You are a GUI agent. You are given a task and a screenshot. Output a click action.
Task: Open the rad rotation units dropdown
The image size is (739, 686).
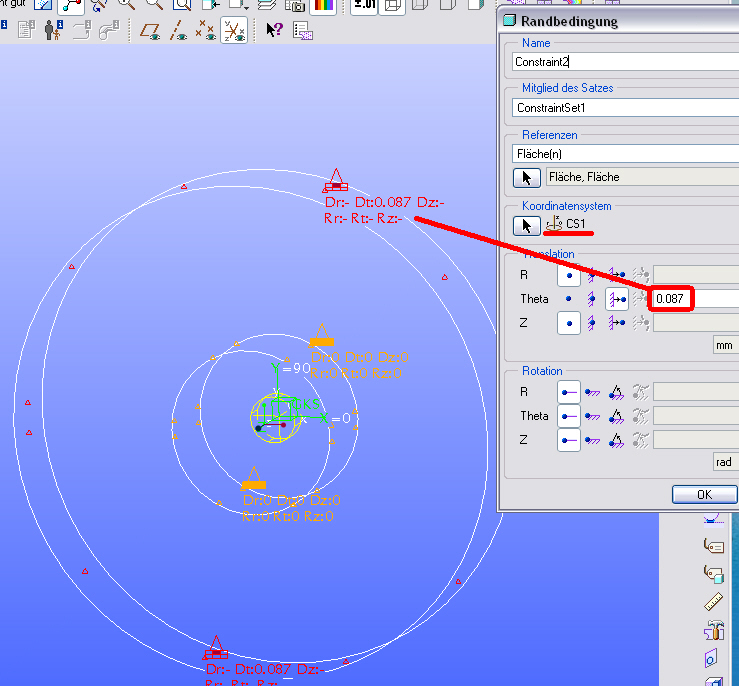726,462
